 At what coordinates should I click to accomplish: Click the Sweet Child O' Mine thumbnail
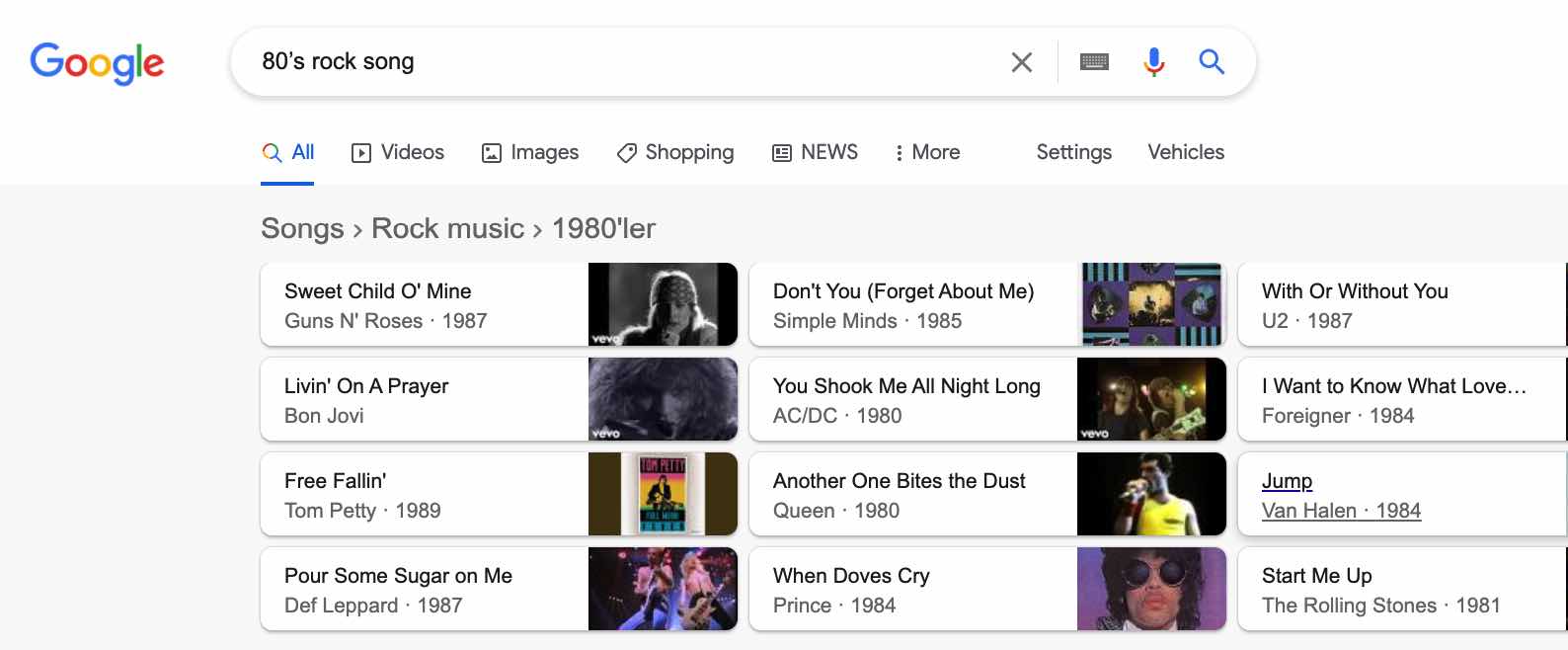[x=663, y=304]
